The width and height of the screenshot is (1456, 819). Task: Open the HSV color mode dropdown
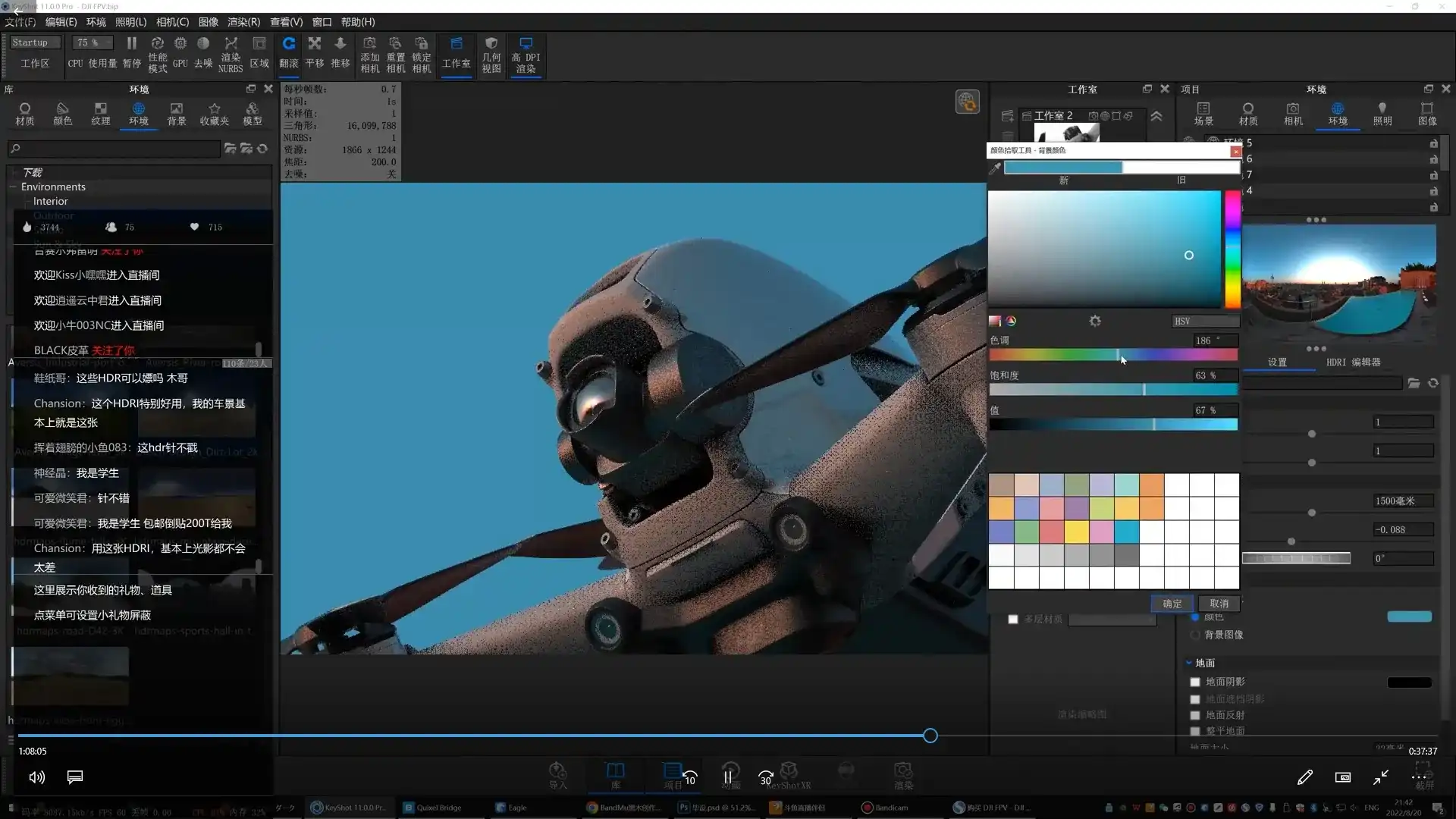(1204, 322)
